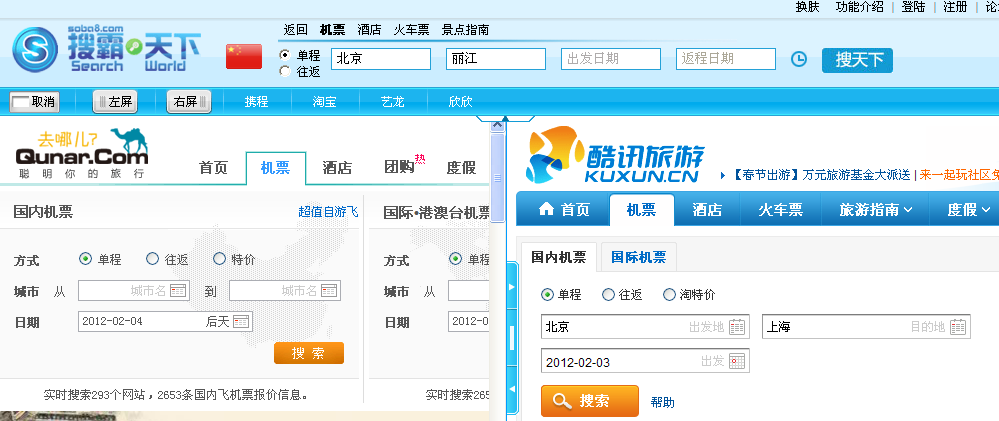
Task: Click the 帮助 link beside Kuxun search
Action: coord(662,402)
